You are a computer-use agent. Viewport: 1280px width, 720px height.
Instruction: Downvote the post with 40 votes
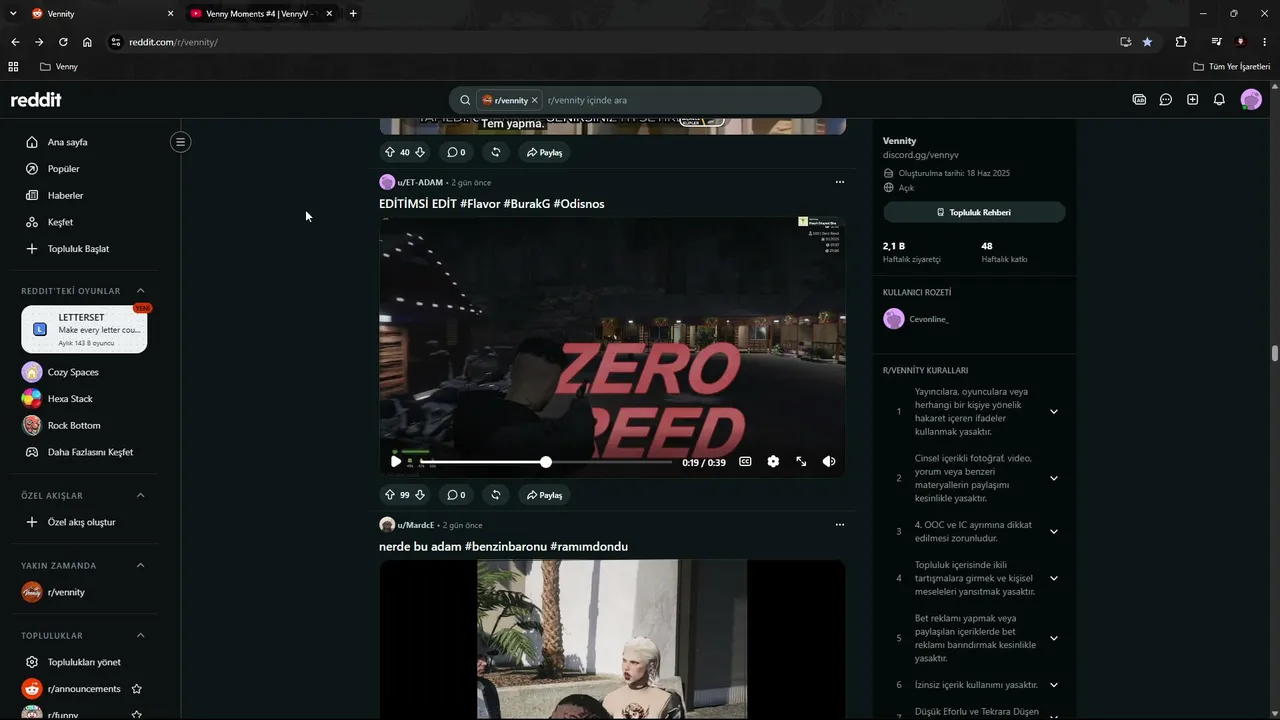(x=420, y=152)
